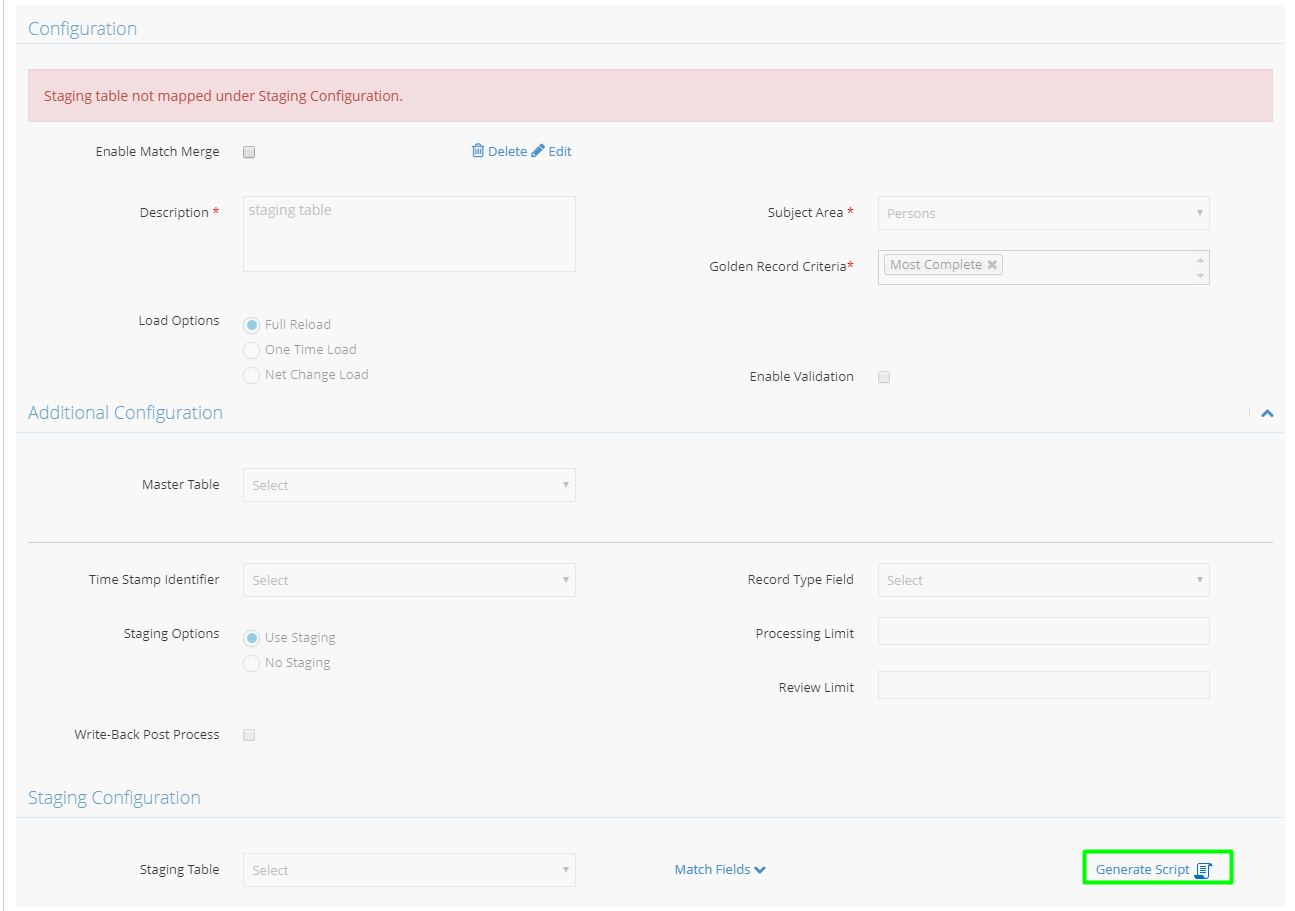
Task: Open the Record Type Field dropdown
Action: [1043, 580]
